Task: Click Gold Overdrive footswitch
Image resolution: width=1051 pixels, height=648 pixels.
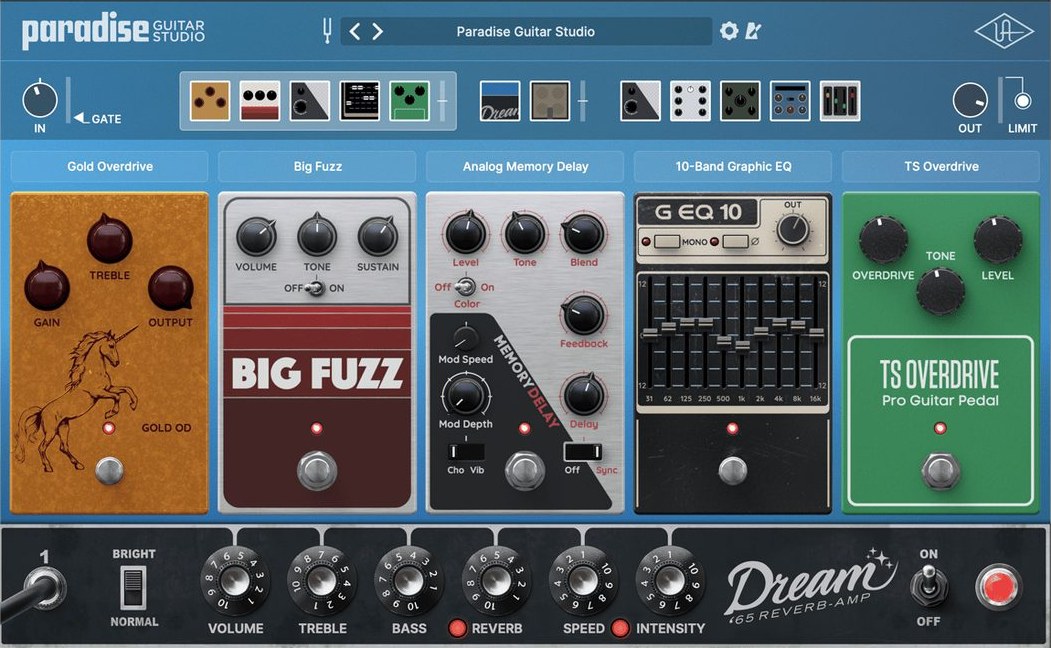Action: pos(109,470)
